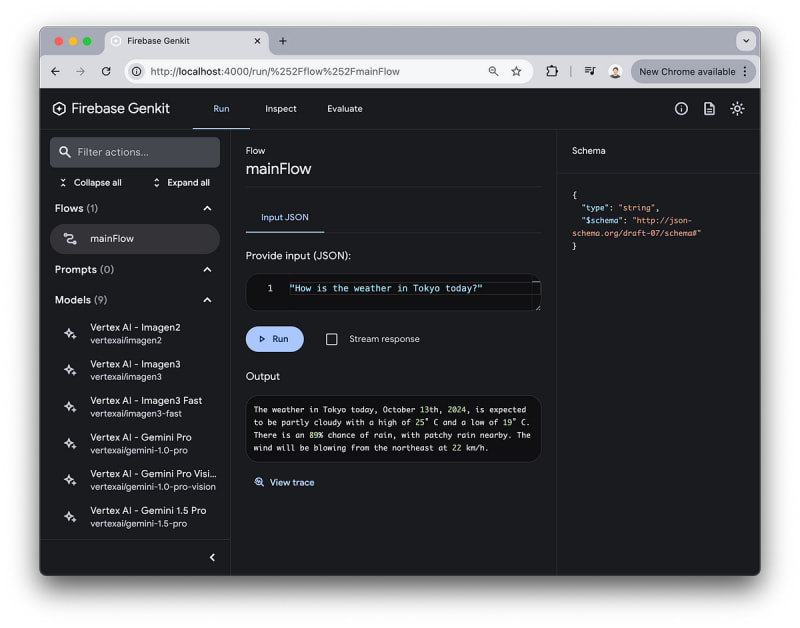
Task: Bookmark this page with star icon
Action: pos(516,72)
